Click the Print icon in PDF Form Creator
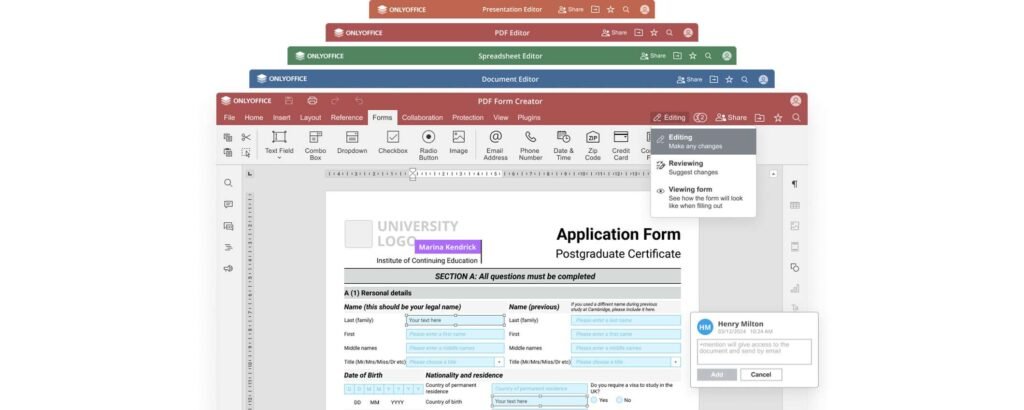1024x410 pixels. pos(312,101)
